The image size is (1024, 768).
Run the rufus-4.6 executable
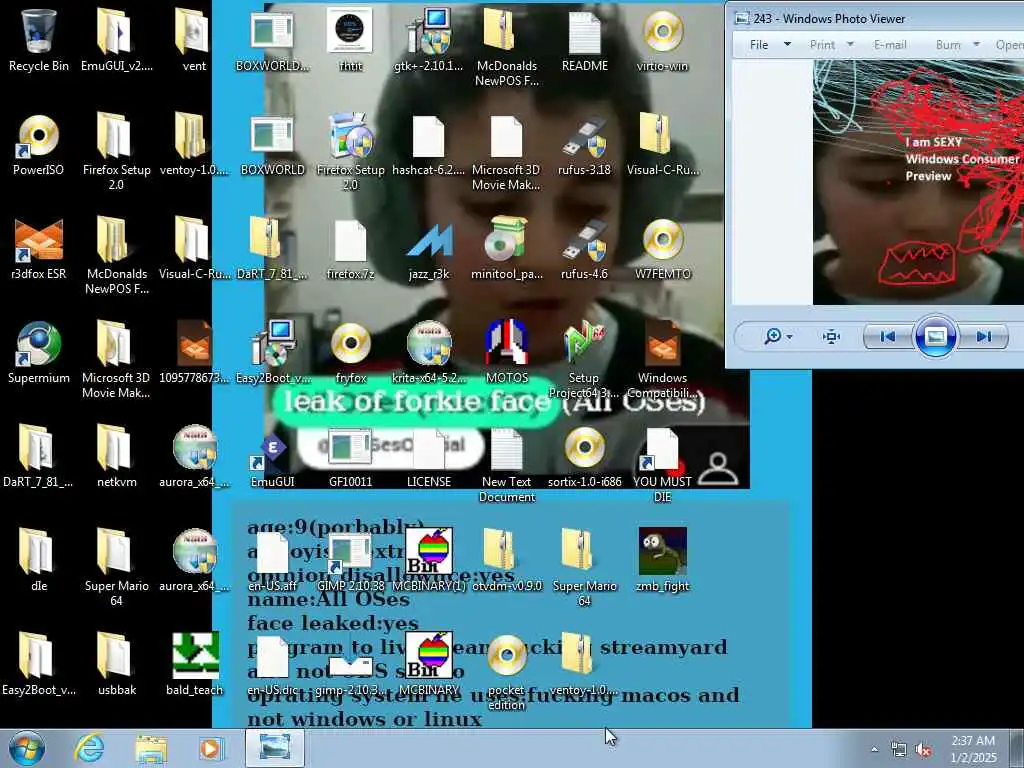[584, 248]
